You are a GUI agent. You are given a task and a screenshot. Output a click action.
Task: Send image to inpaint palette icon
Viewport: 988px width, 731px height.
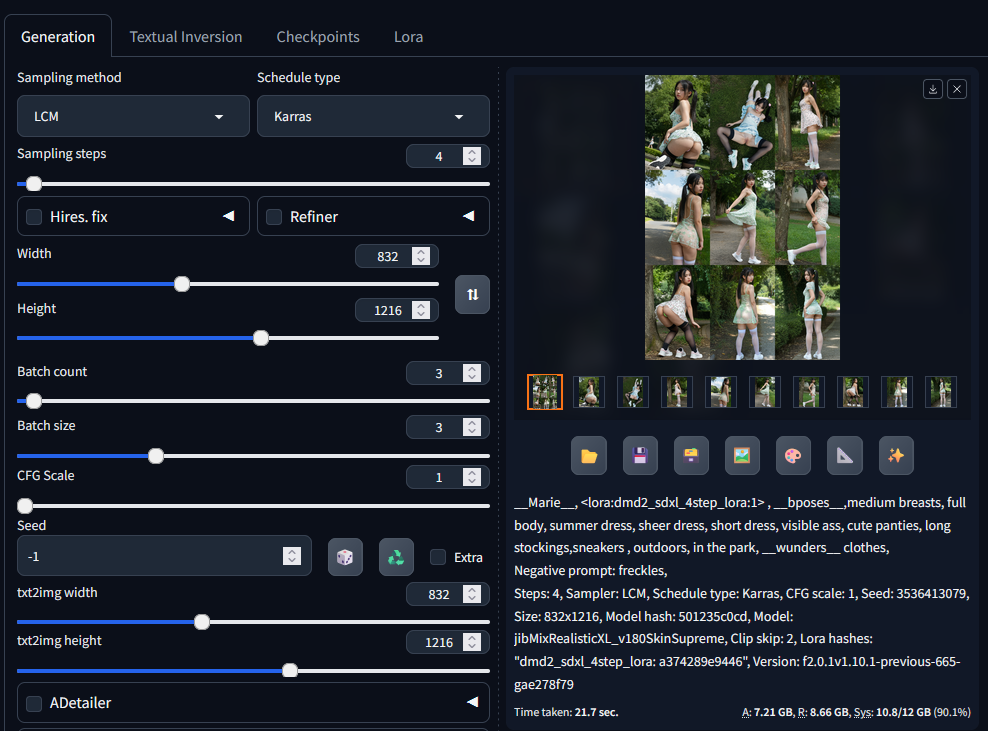793,456
